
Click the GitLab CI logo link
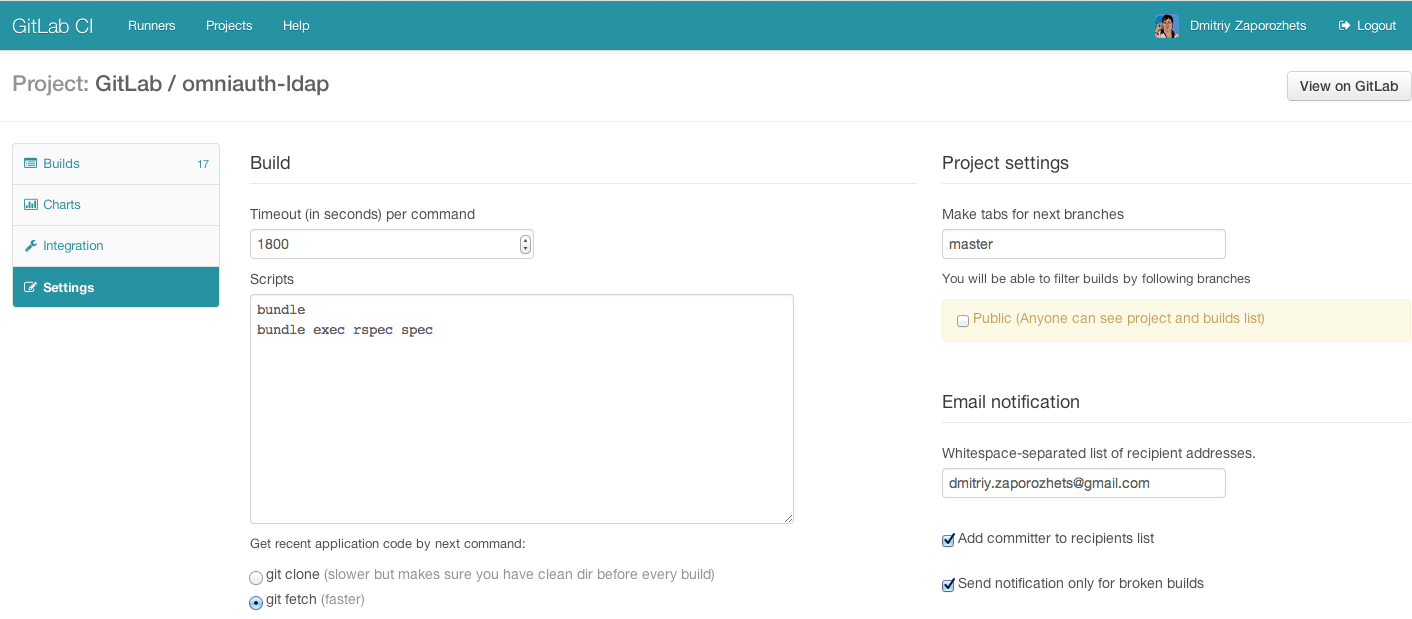pos(53,26)
